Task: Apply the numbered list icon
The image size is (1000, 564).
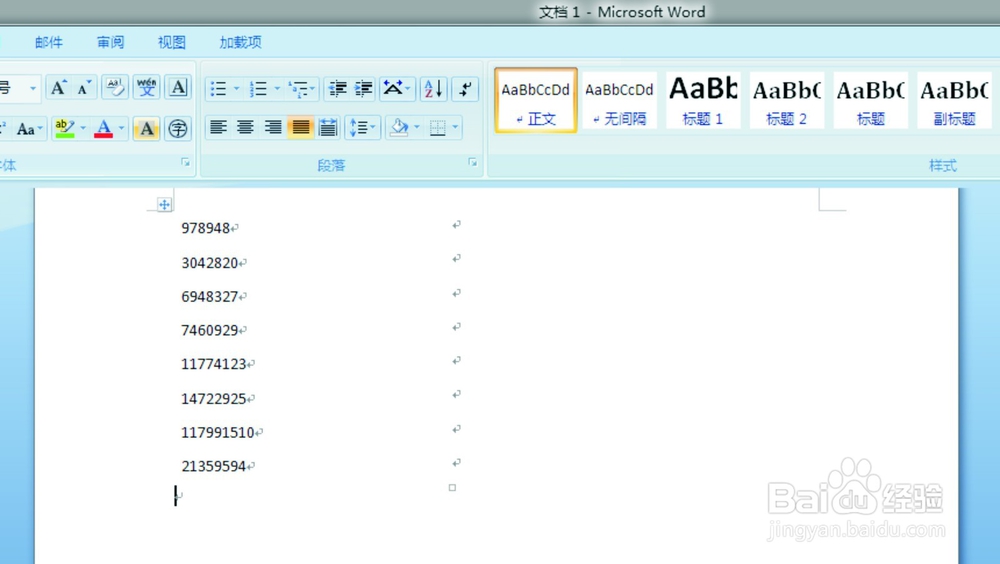Action: point(258,89)
